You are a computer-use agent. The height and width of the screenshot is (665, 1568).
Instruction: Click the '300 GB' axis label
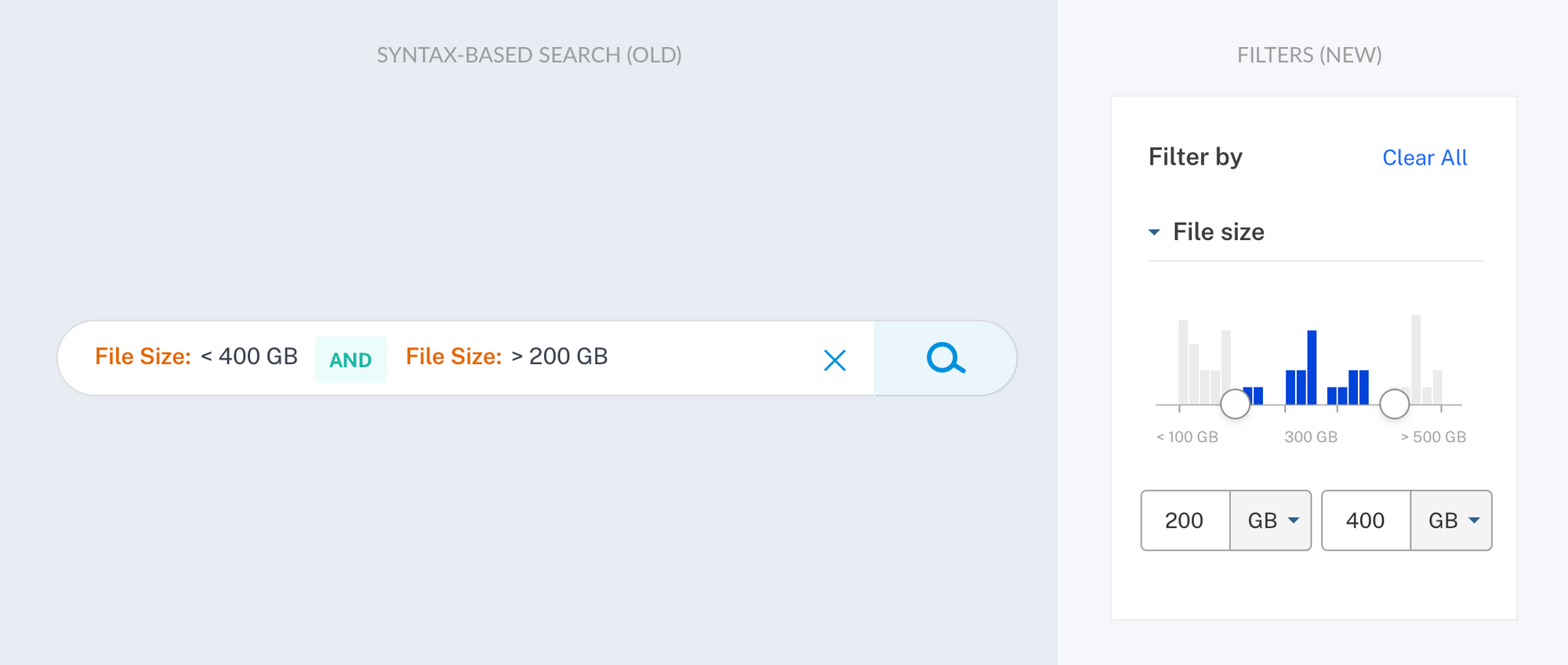point(1311,437)
